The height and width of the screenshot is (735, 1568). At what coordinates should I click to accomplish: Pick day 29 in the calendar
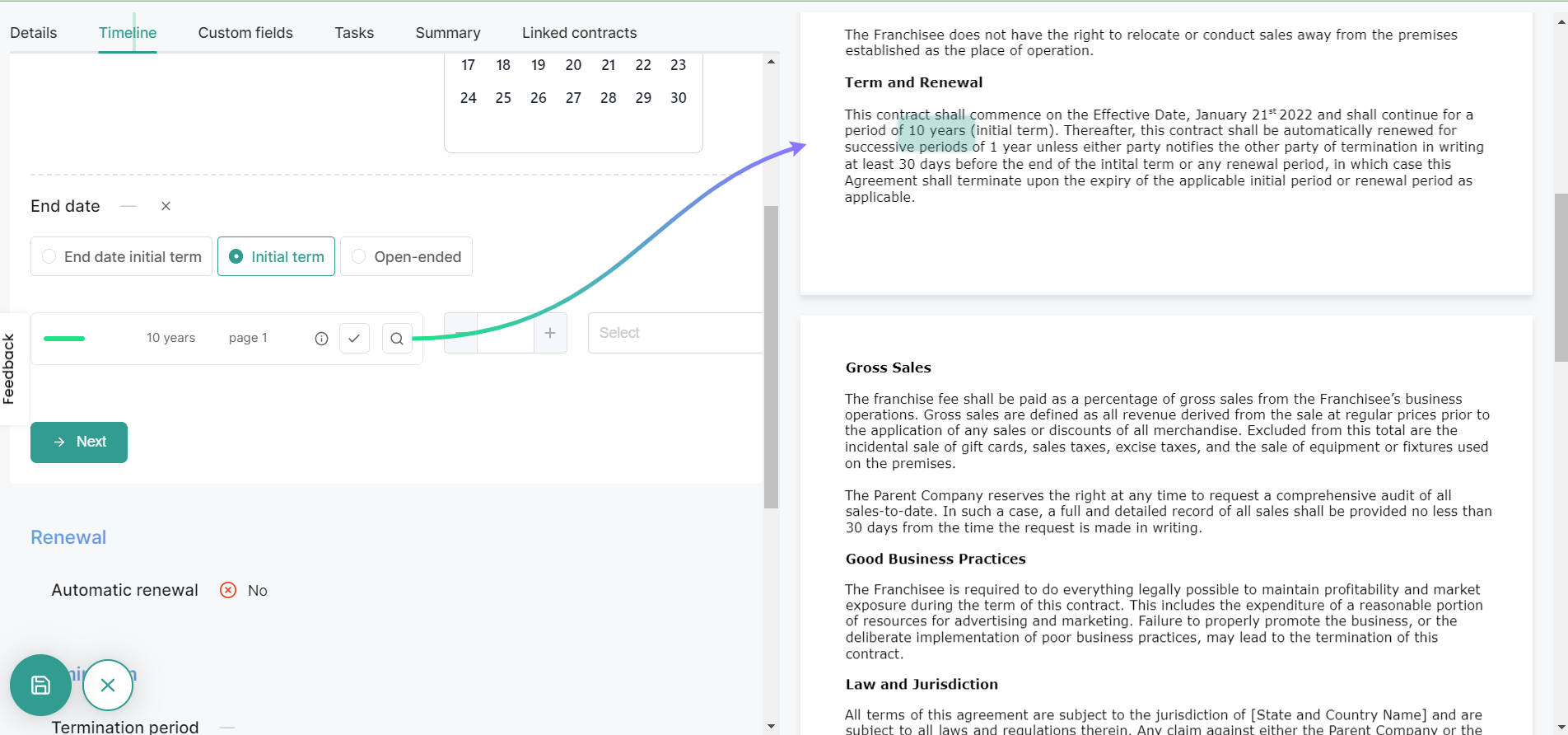[643, 98]
